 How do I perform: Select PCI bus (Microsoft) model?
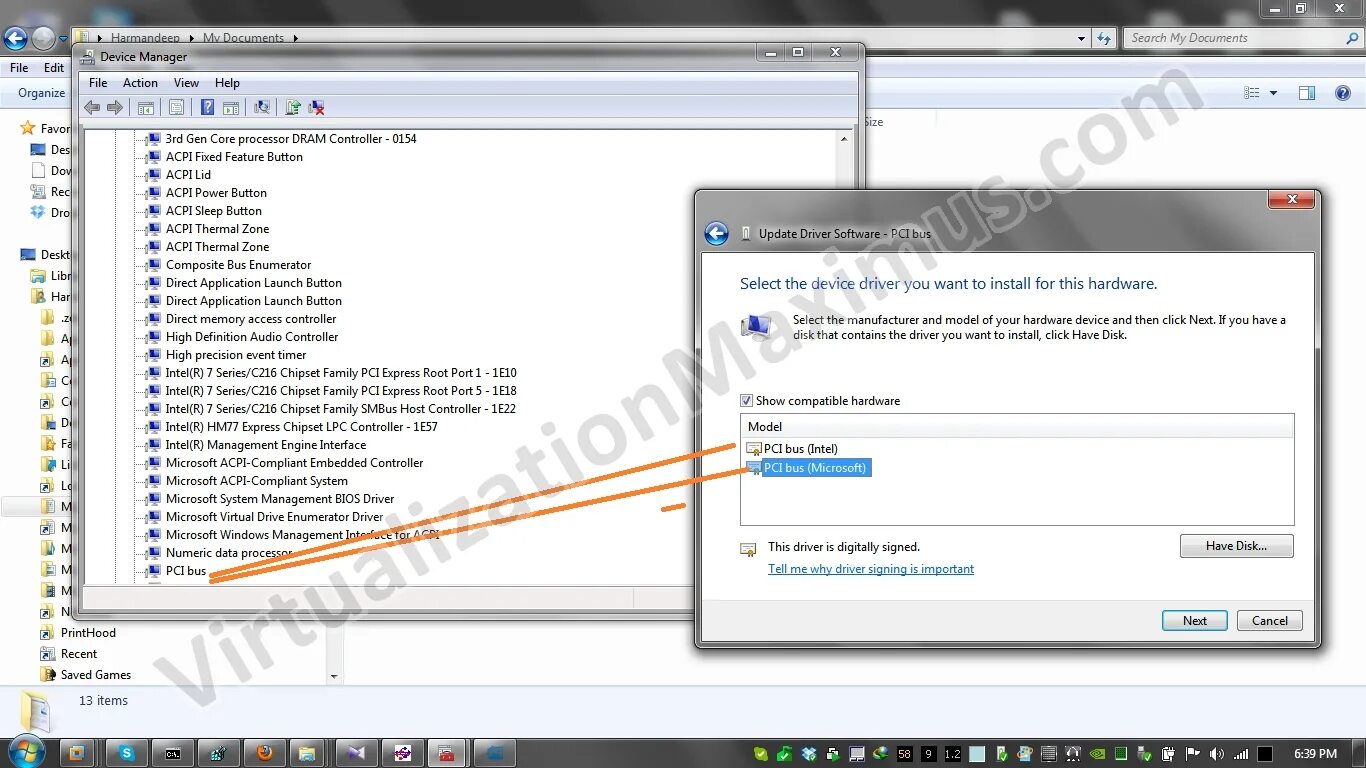pos(815,467)
